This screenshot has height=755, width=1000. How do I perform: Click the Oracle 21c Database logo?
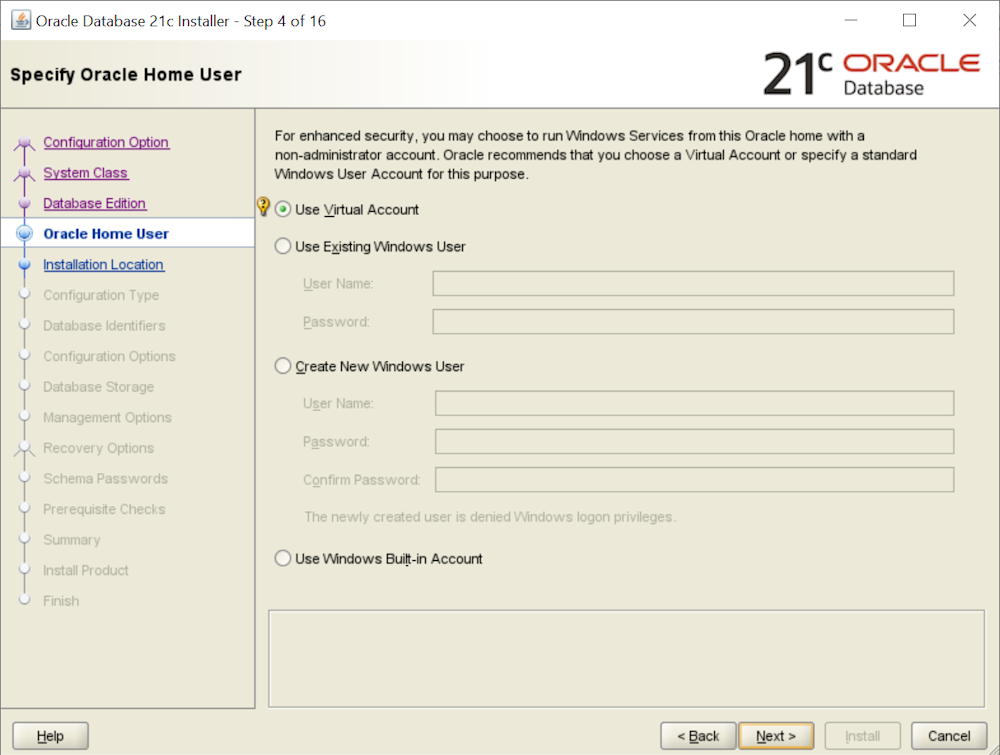tap(870, 74)
